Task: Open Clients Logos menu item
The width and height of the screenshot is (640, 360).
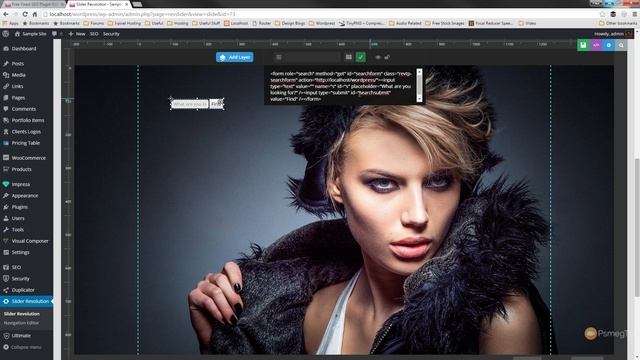Action: pyautogui.click(x=27, y=132)
